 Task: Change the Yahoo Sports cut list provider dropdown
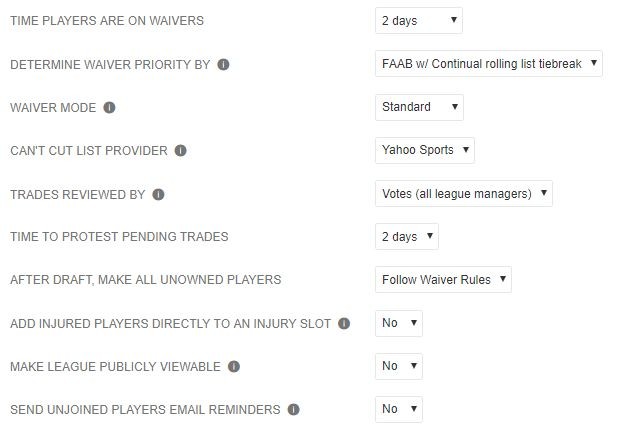[424, 150]
